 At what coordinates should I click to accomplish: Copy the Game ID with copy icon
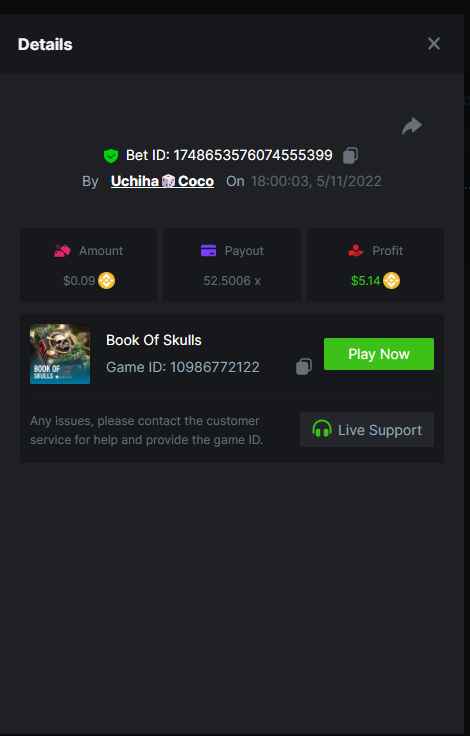click(x=304, y=367)
